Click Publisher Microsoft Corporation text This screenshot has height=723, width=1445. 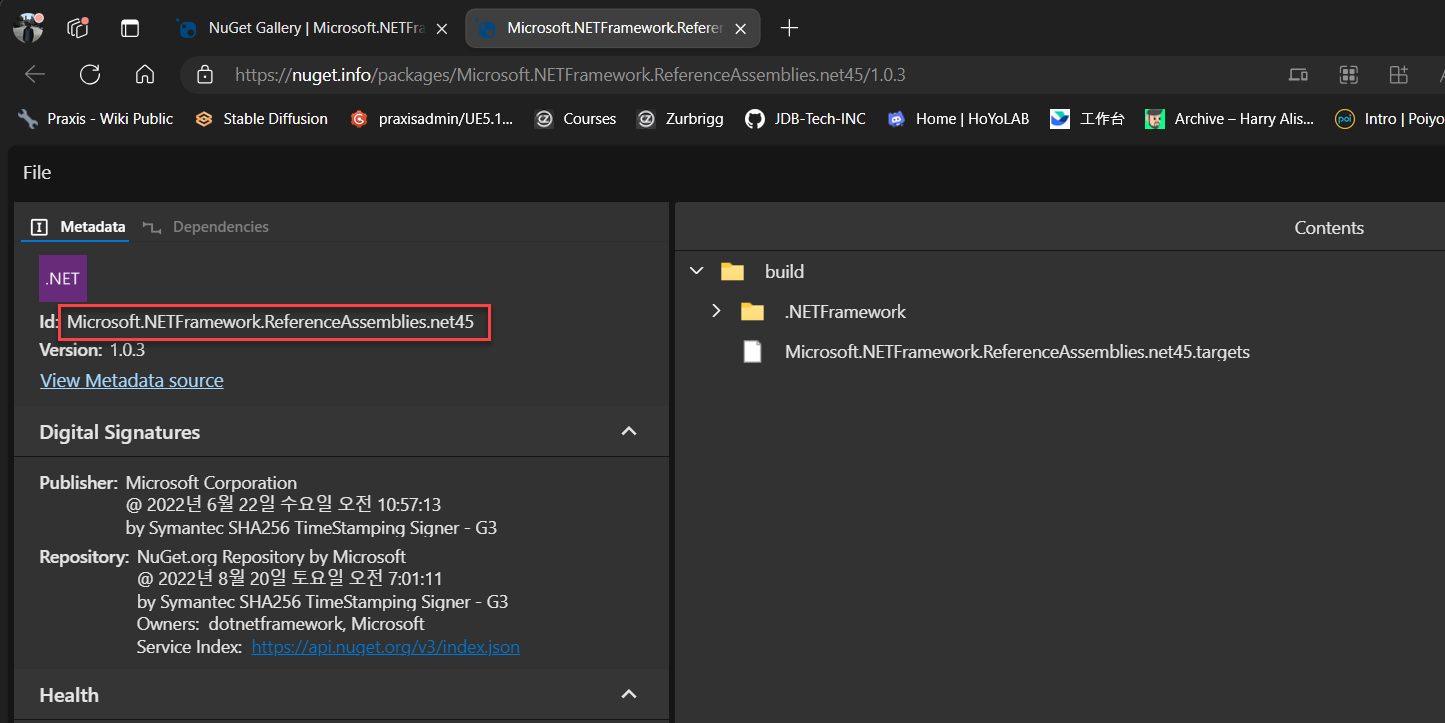168,482
